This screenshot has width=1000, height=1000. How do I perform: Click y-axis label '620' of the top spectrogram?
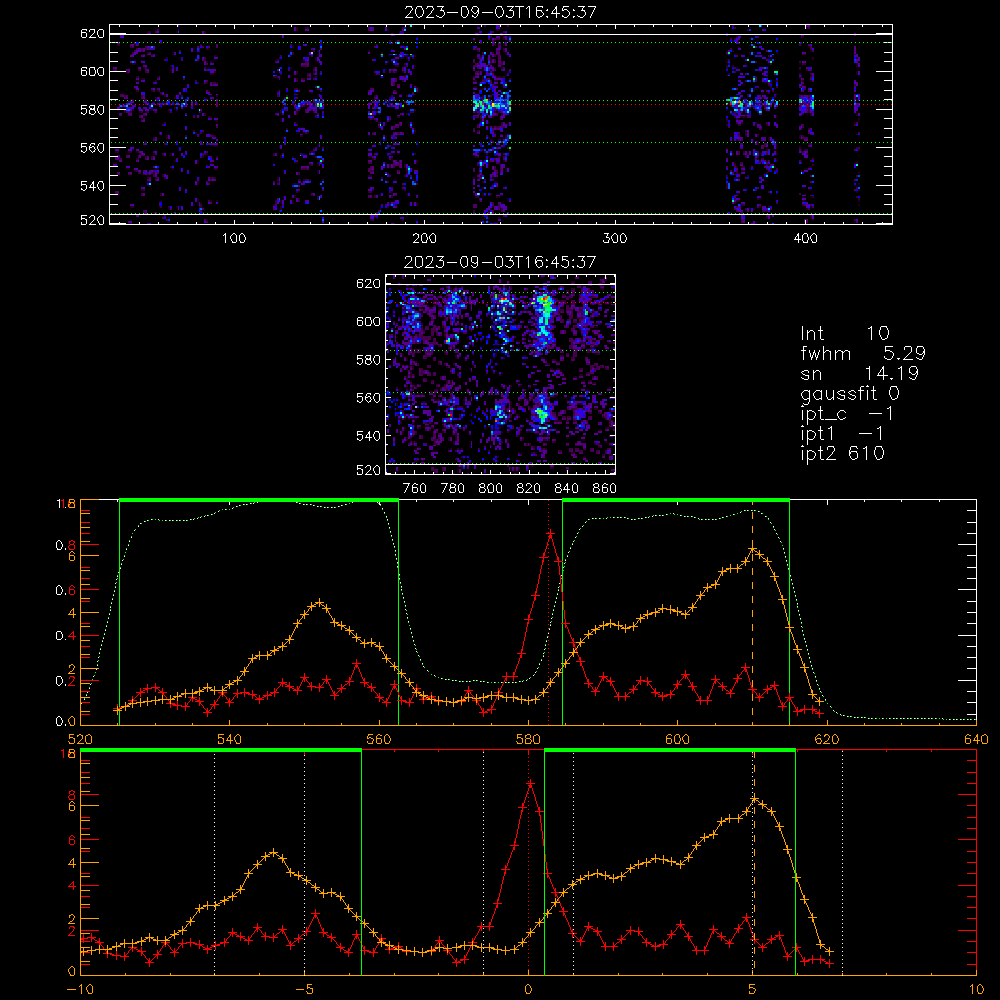92,34
